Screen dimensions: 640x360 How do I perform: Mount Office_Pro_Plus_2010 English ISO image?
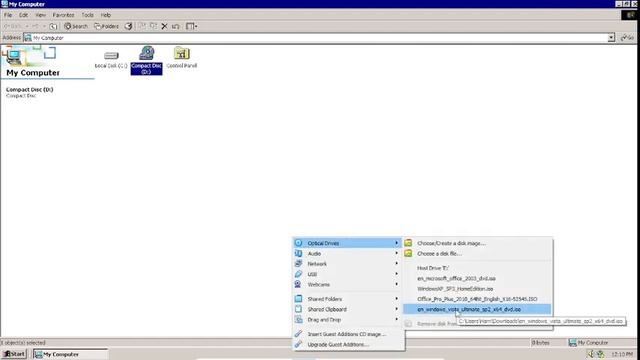(477, 299)
